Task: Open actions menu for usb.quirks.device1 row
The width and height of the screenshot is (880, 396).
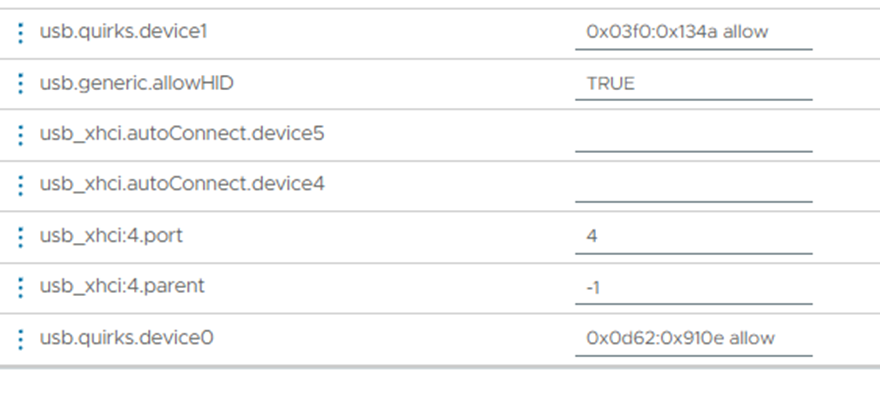Action: tap(21, 33)
